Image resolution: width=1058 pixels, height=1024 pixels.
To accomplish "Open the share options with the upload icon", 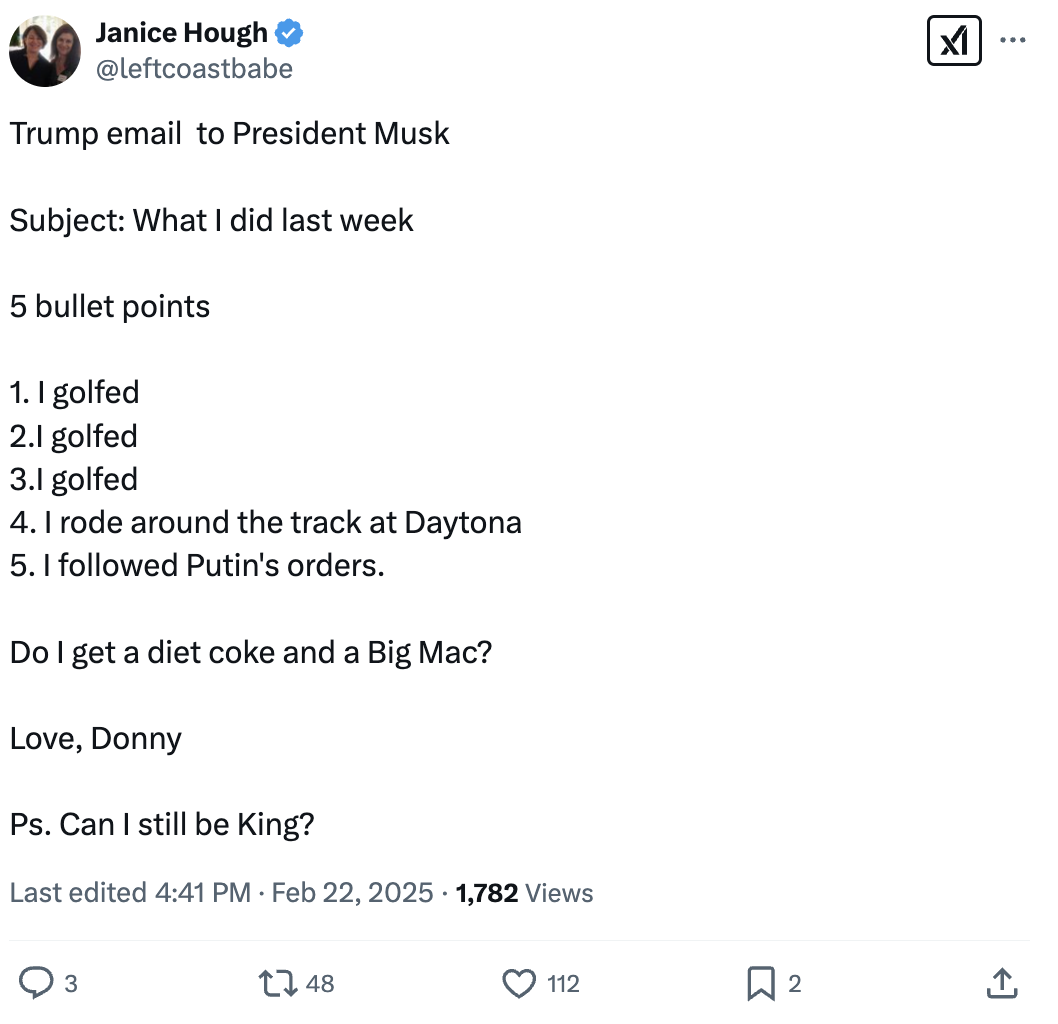I will [1001, 983].
